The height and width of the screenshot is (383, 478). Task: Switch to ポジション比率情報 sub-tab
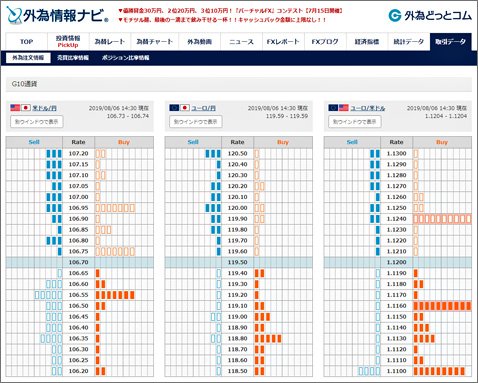(125, 58)
